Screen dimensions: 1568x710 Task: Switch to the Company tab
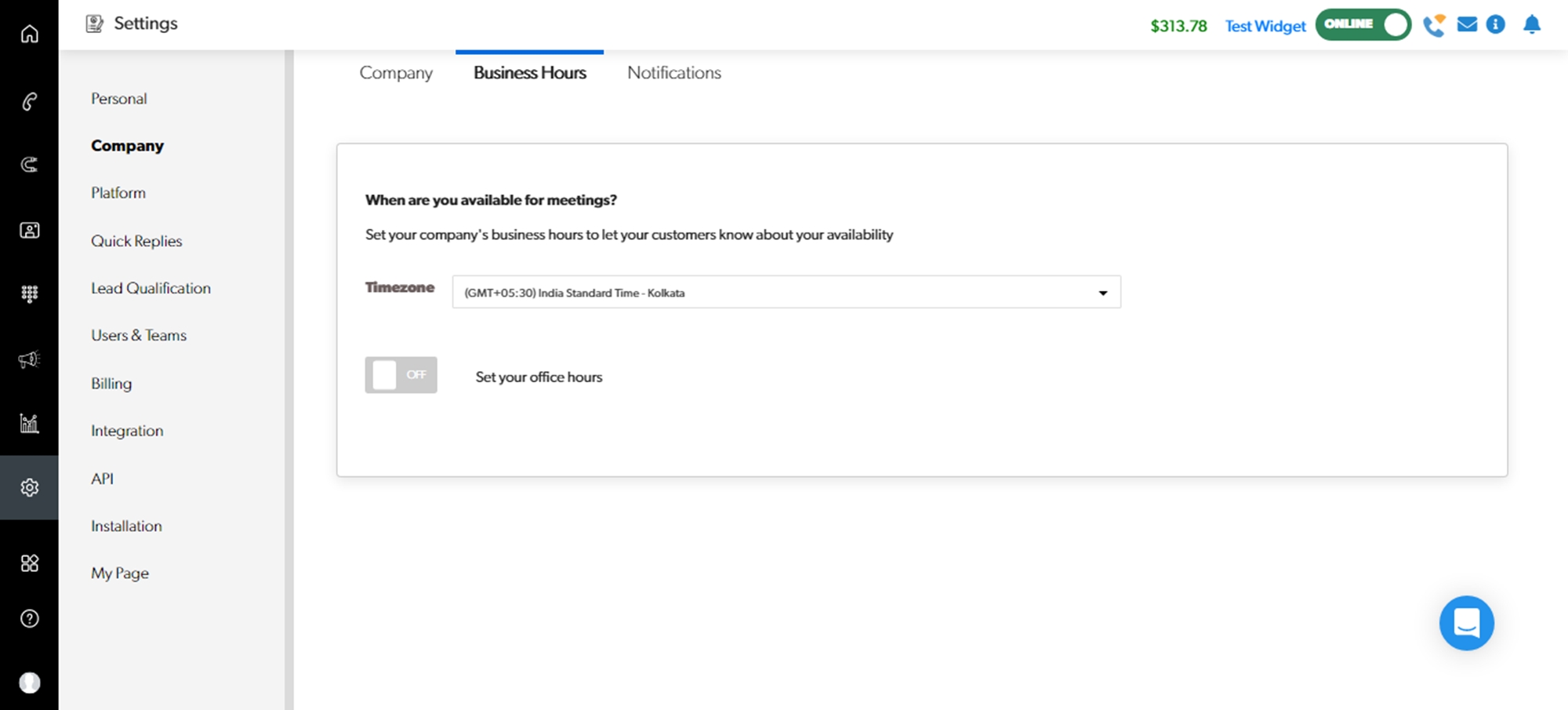pyautogui.click(x=396, y=72)
